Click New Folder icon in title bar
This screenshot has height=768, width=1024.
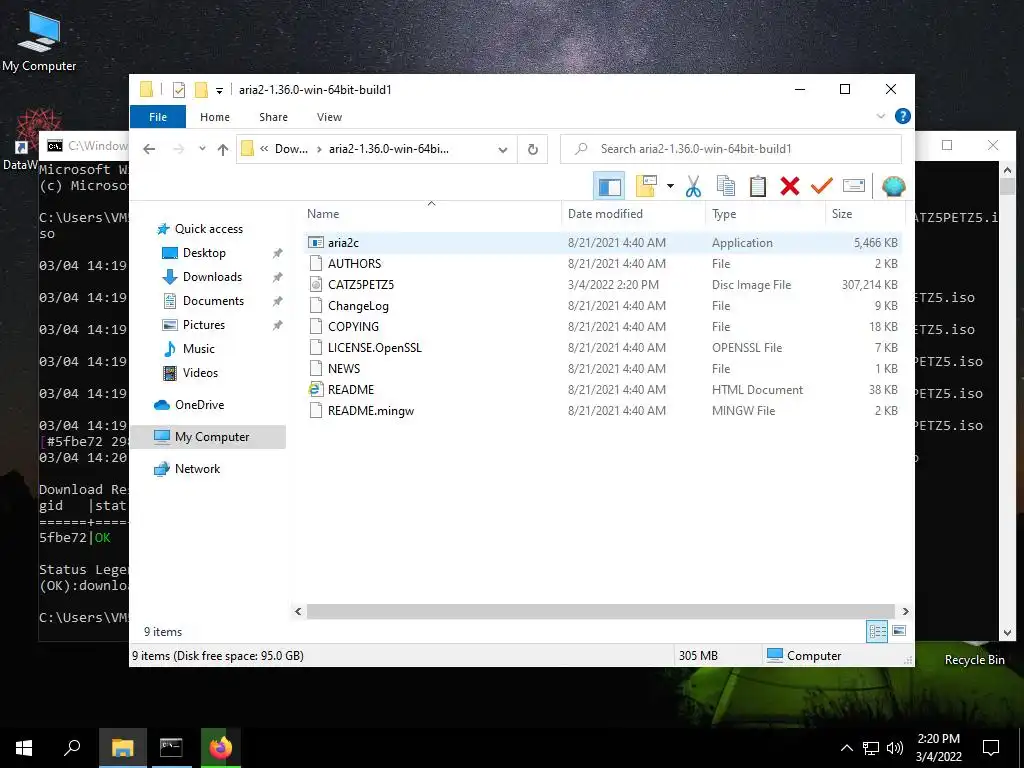tap(201, 90)
